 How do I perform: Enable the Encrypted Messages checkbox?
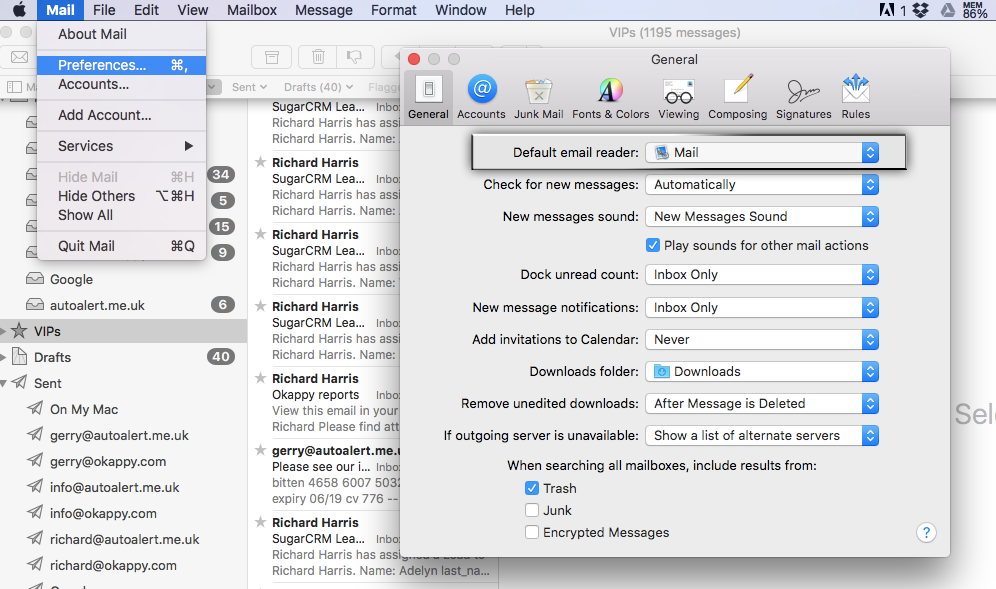pyautogui.click(x=532, y=532)
